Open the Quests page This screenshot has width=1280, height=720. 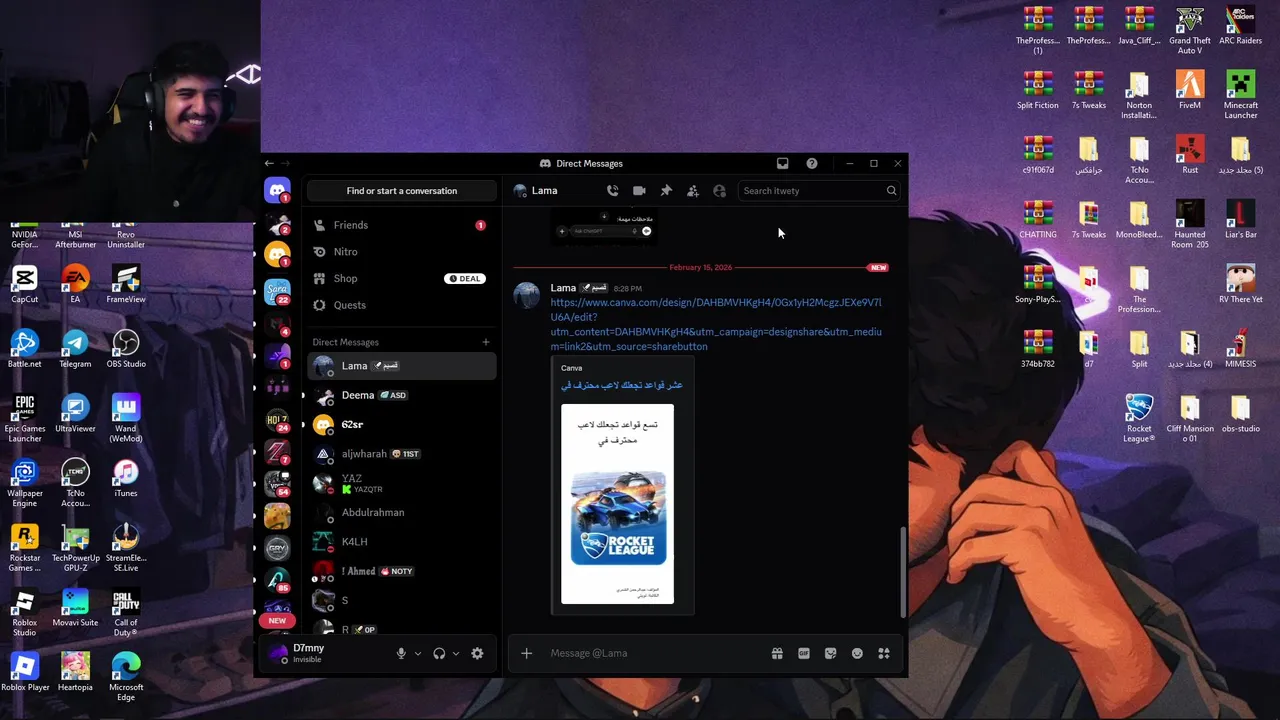point(401,305)
